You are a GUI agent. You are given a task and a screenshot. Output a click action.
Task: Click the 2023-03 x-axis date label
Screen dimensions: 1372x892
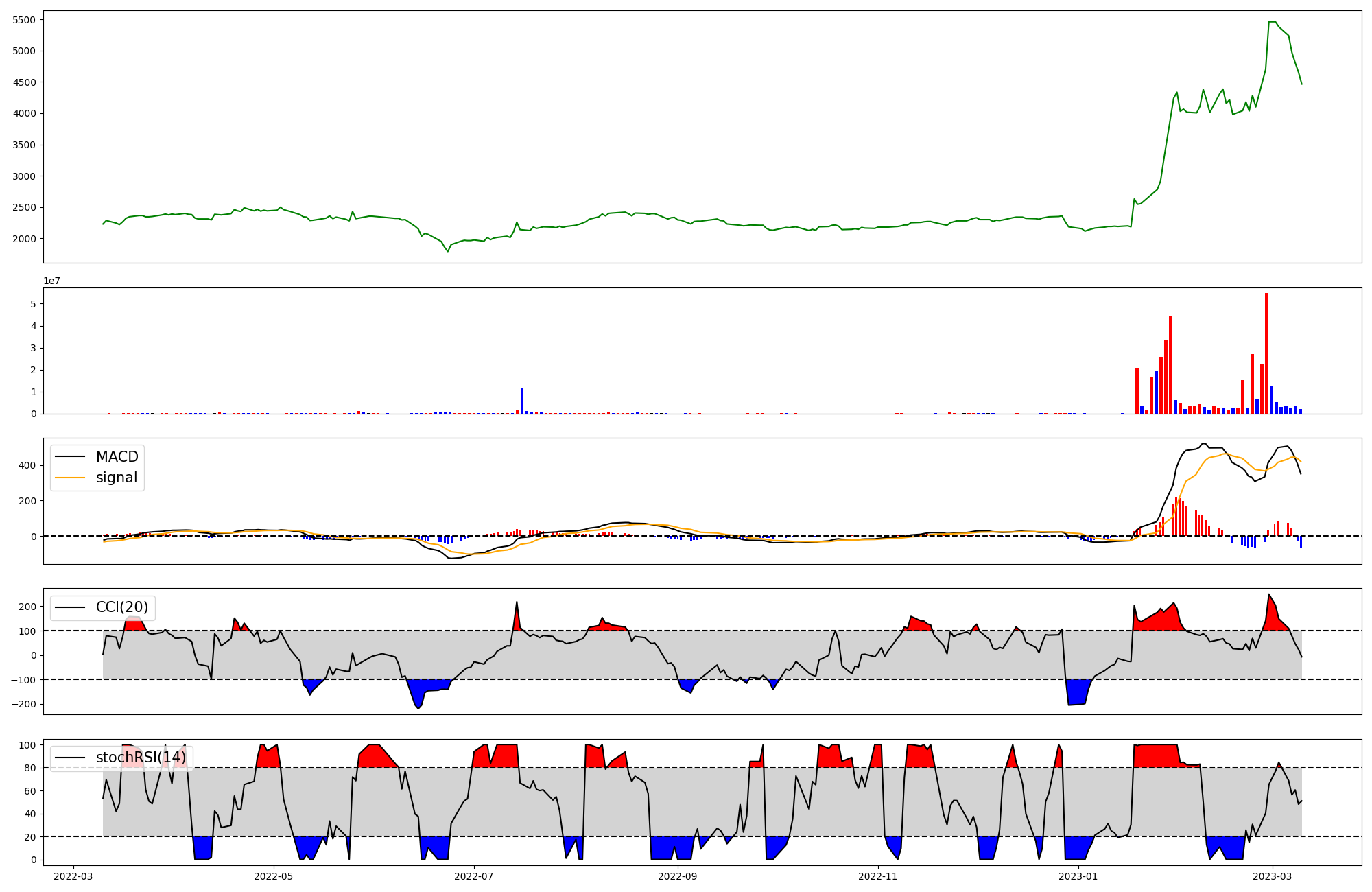[x=1273, y=876]
